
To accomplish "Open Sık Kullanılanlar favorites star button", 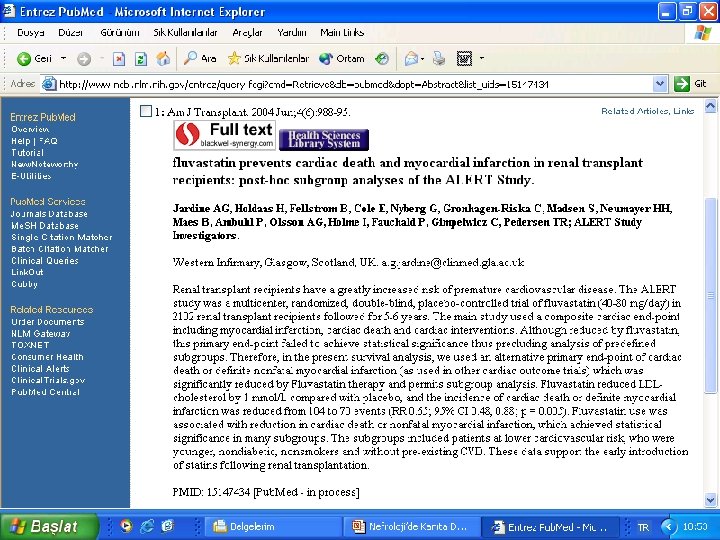I will 268,58.
